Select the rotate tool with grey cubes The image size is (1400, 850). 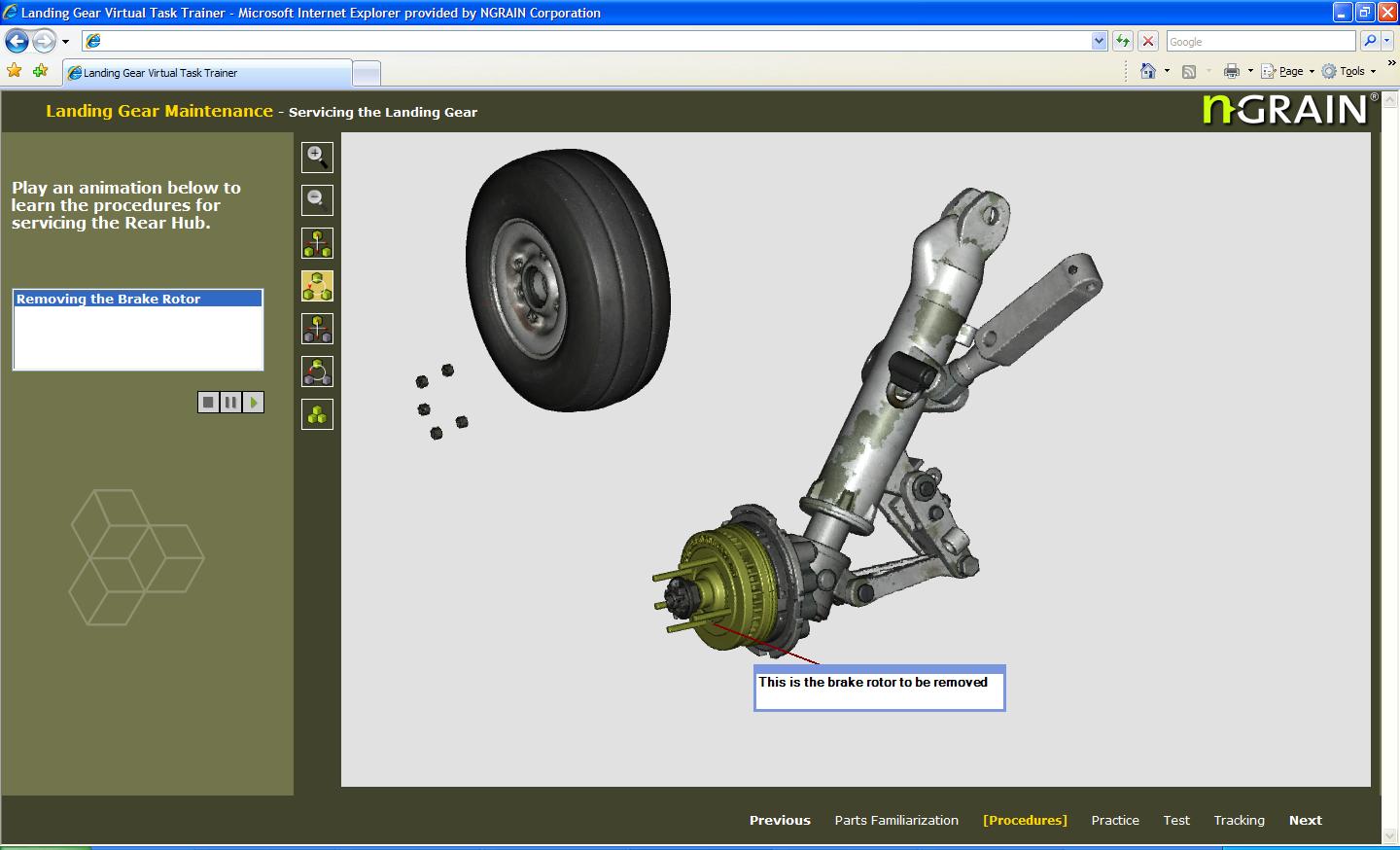pos(317,372)
